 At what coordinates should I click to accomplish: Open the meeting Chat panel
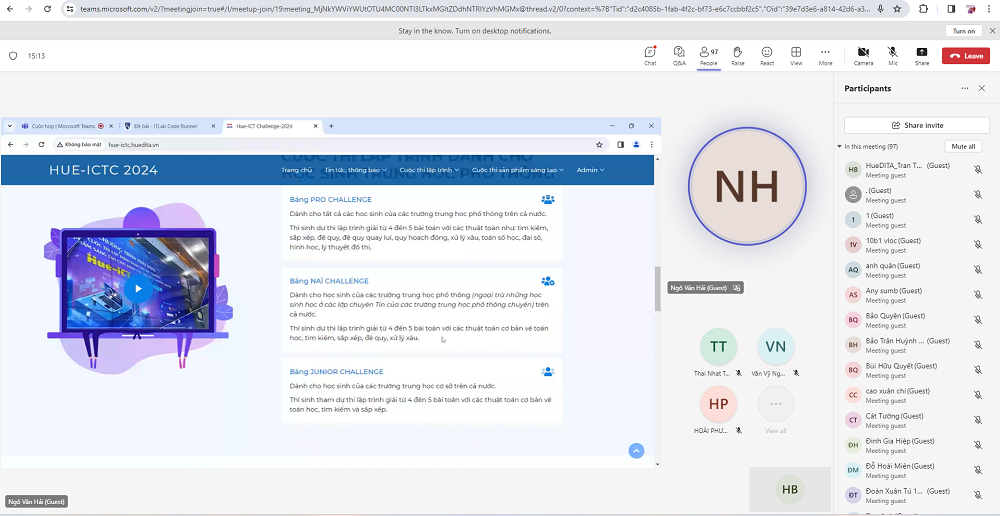coord(650,55)
